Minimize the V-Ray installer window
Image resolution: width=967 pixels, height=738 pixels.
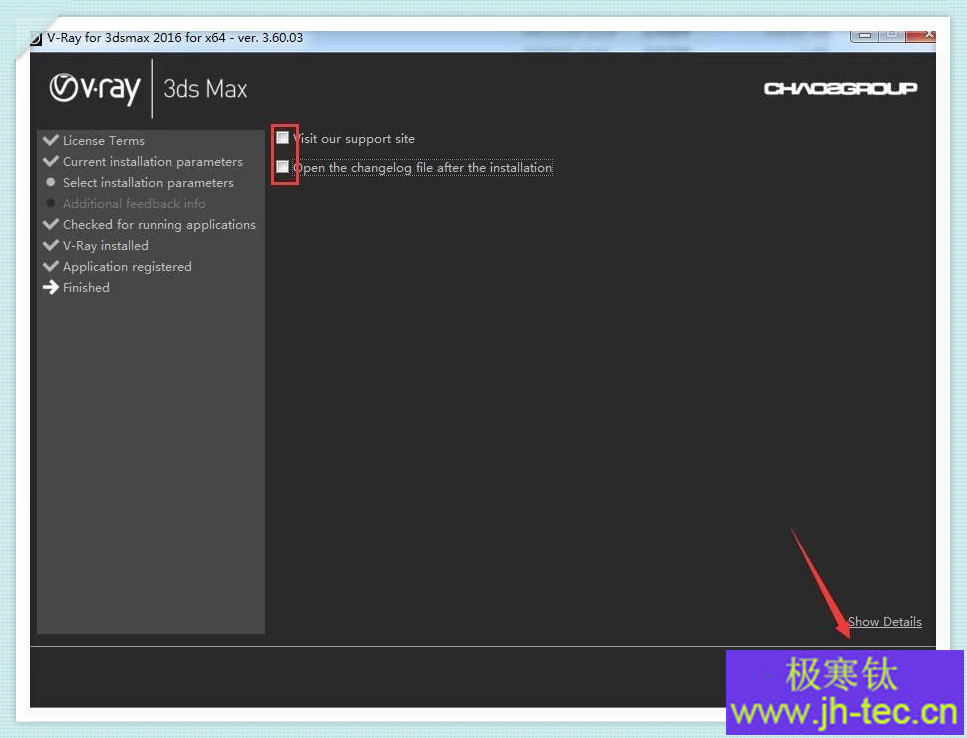864,36
